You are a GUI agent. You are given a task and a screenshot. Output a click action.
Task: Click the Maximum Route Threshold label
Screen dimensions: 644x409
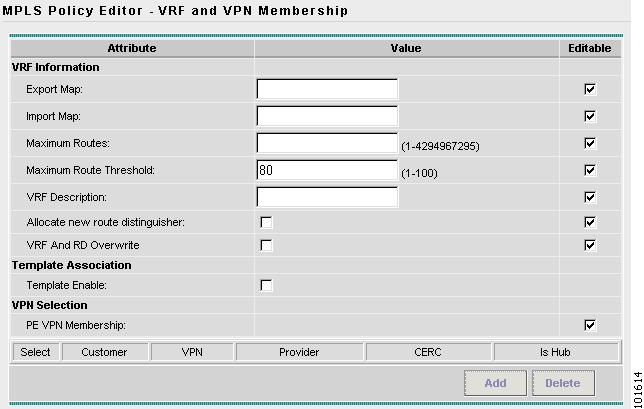click(90, 170)
